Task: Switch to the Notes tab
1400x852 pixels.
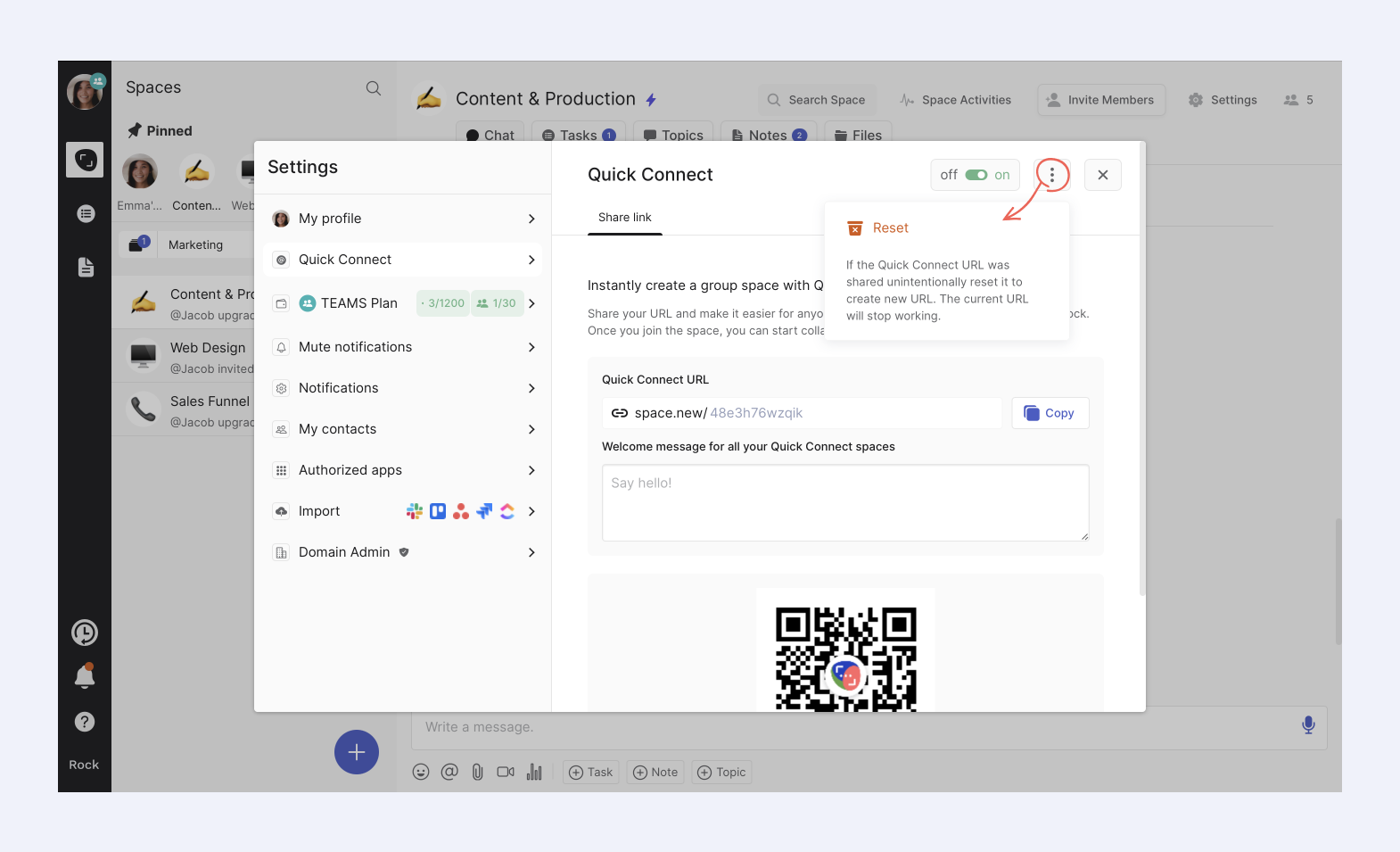Action: [769, 135]
